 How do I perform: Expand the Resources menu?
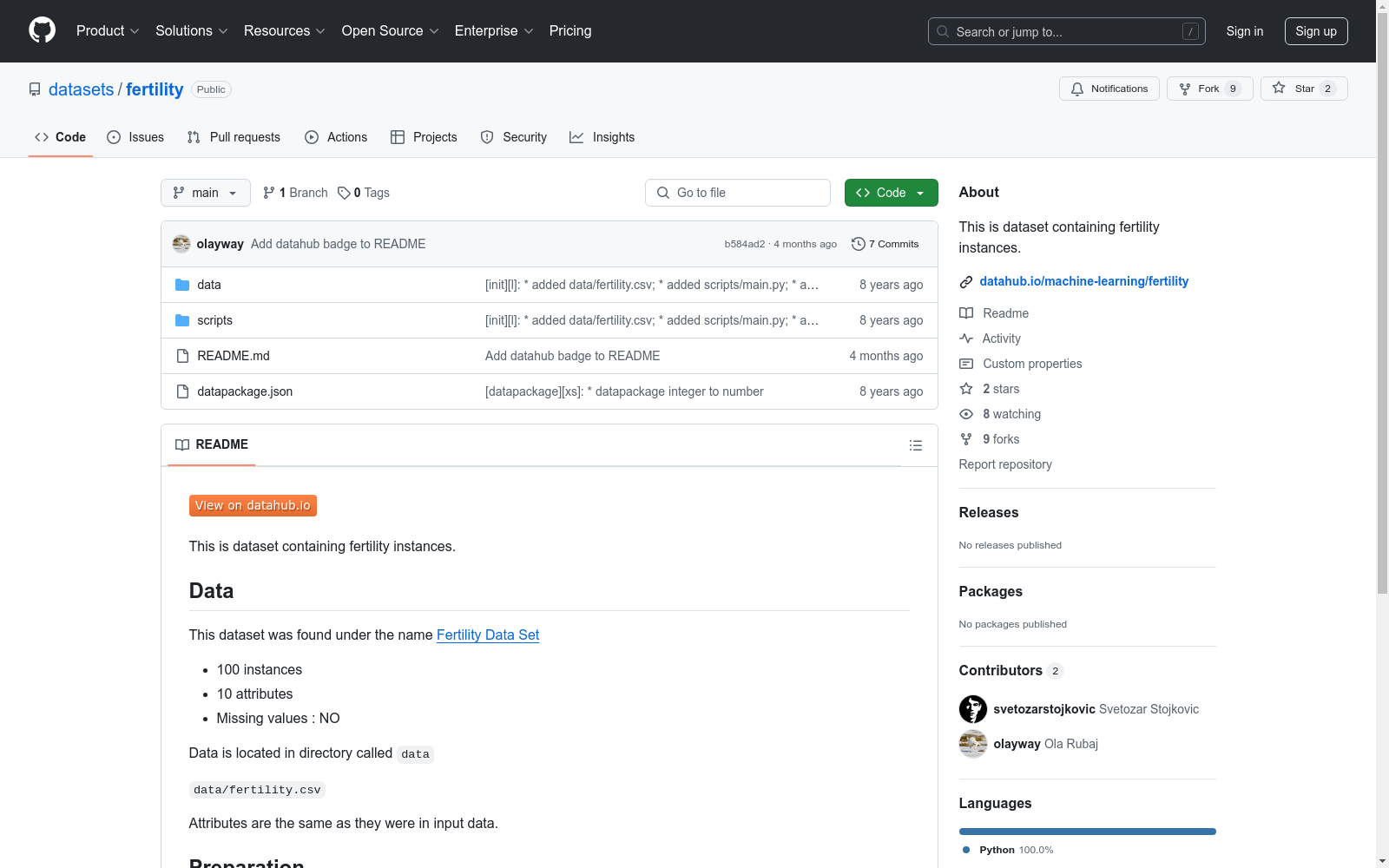coord(285,30)
